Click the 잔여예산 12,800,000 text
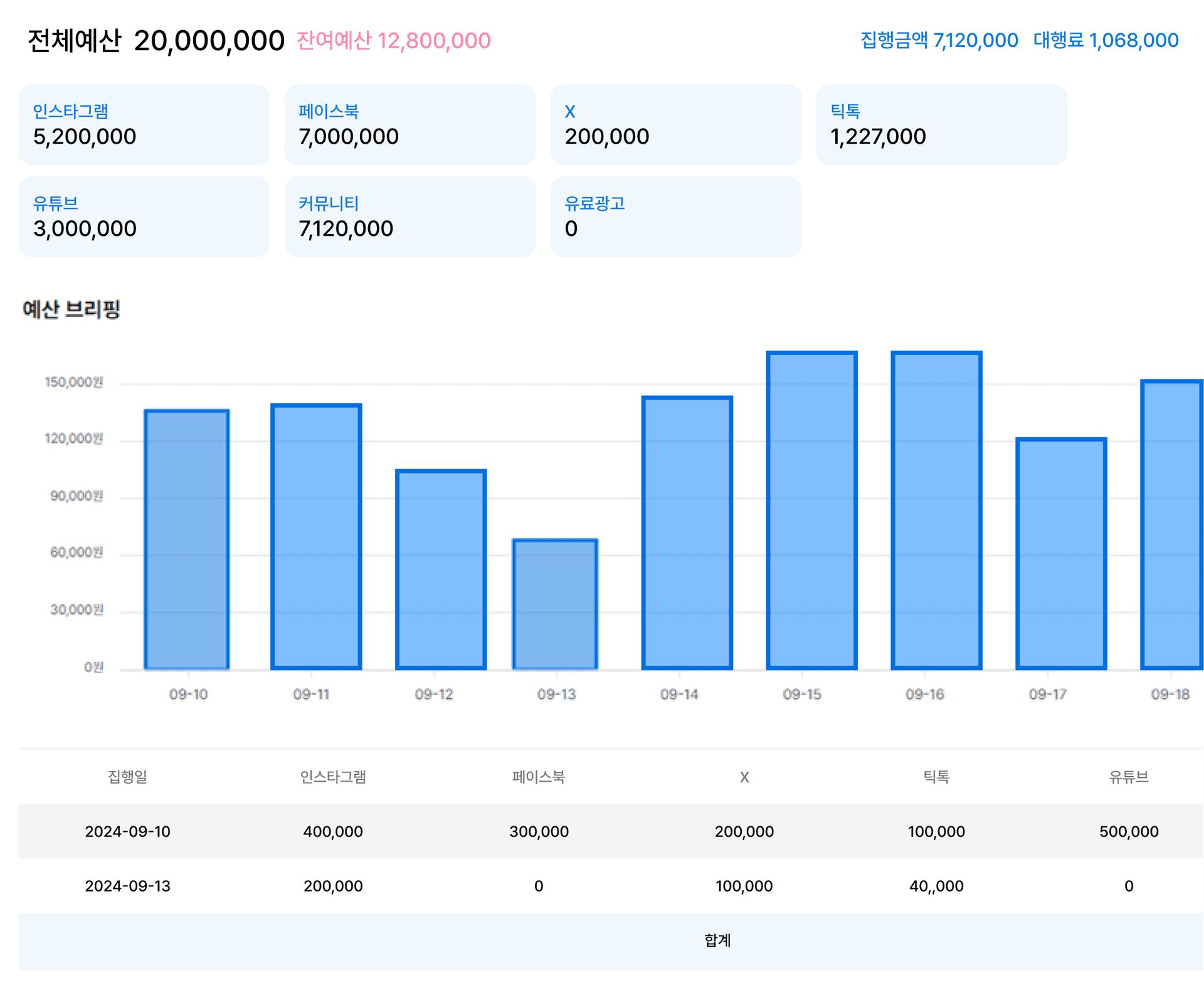The image size is (1204, 985). pos(393,41)
